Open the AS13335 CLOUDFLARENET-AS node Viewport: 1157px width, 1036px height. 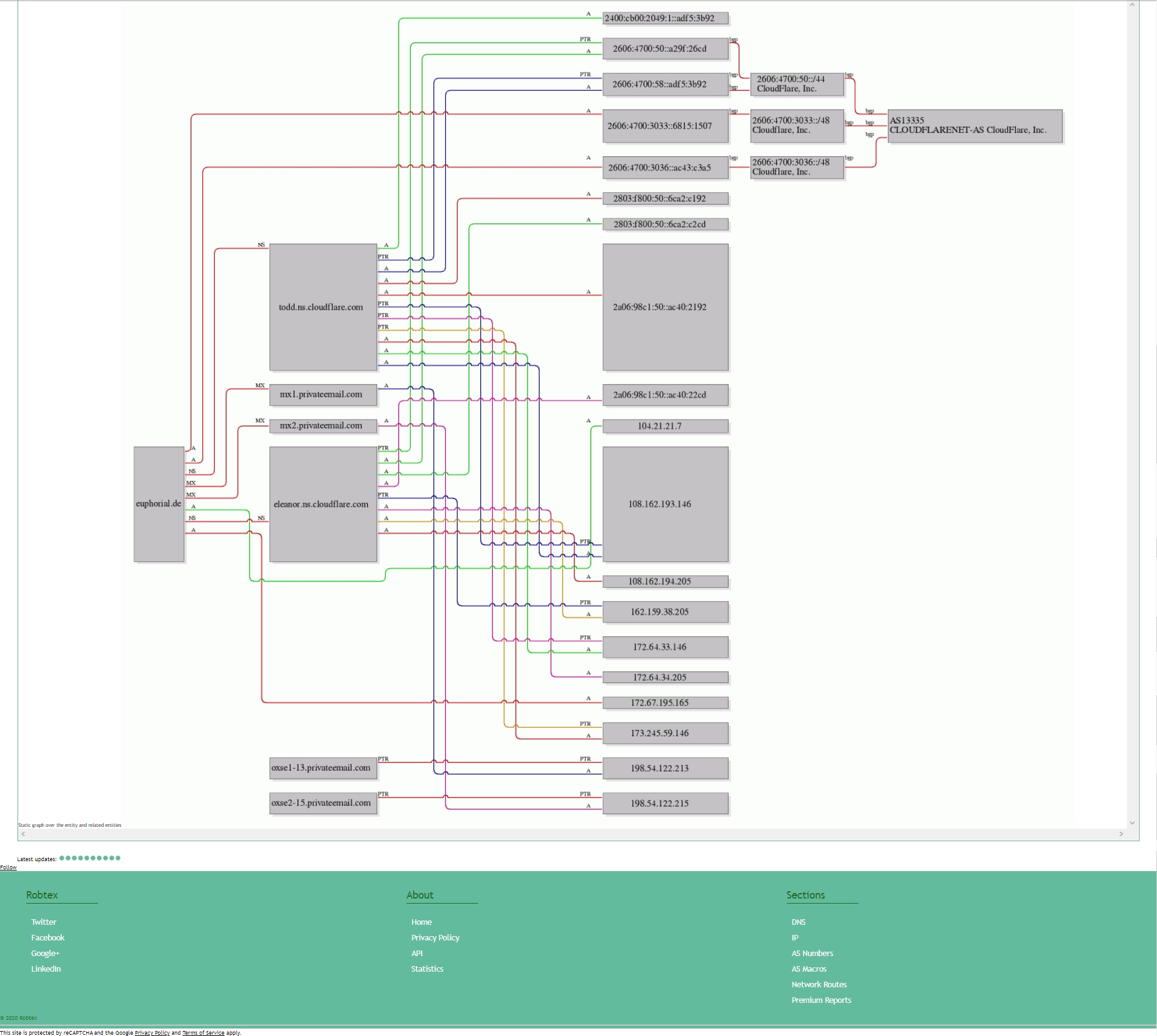tap(974, 126)
